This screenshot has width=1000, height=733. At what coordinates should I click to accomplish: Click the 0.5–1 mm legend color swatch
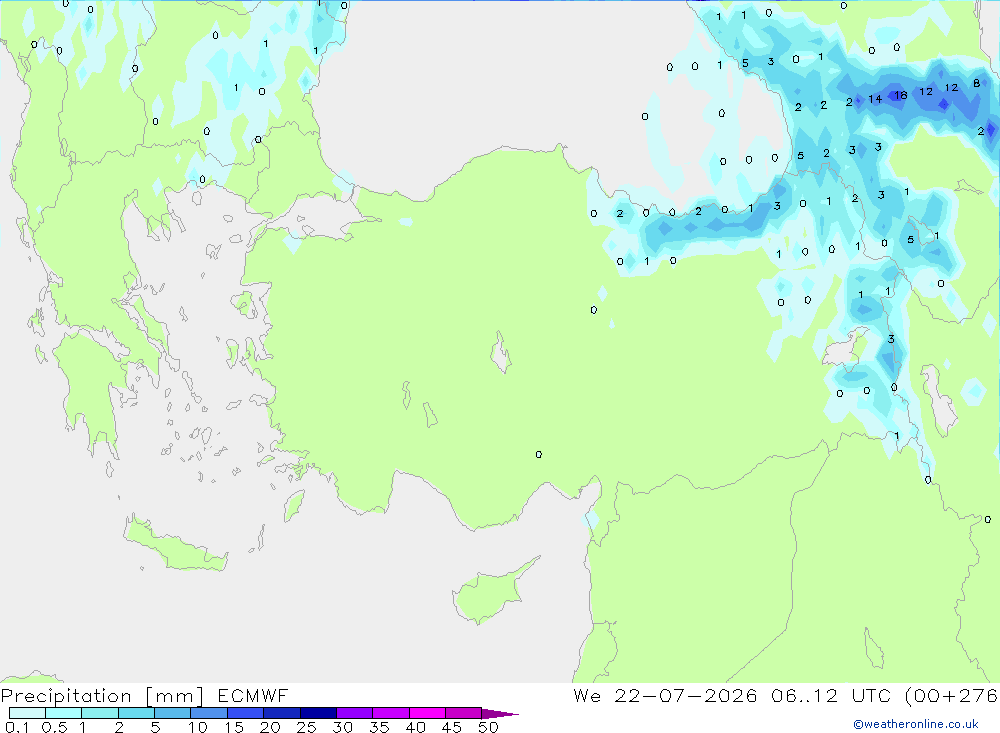pos(64,713)
